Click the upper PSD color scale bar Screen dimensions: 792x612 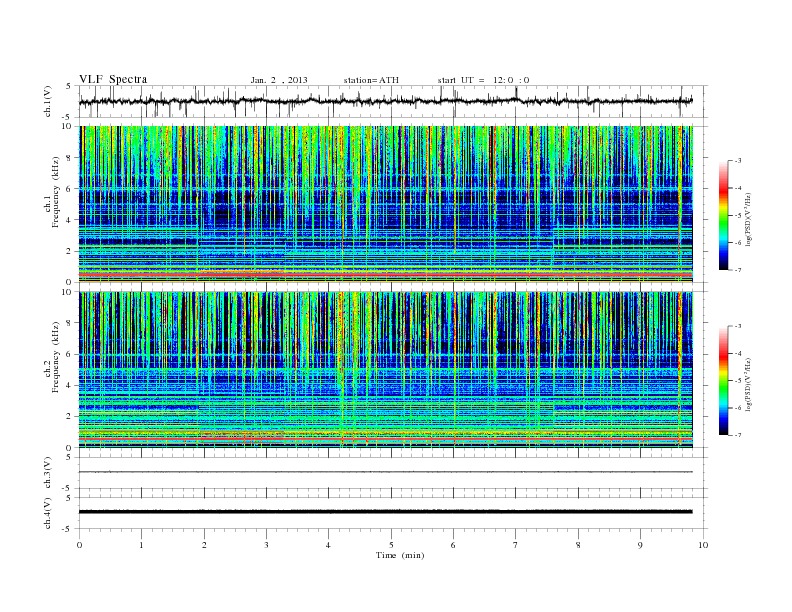[x=724, y=216]
